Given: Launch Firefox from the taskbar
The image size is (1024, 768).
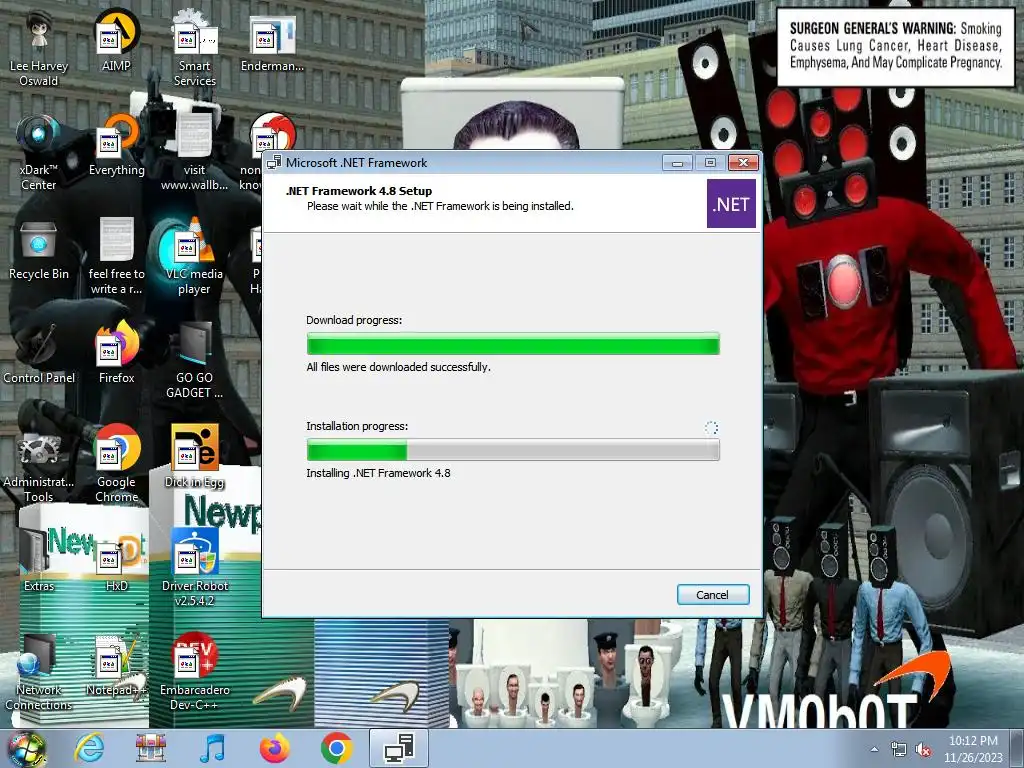Looking at the screenshot, I should tap(274, 748).
